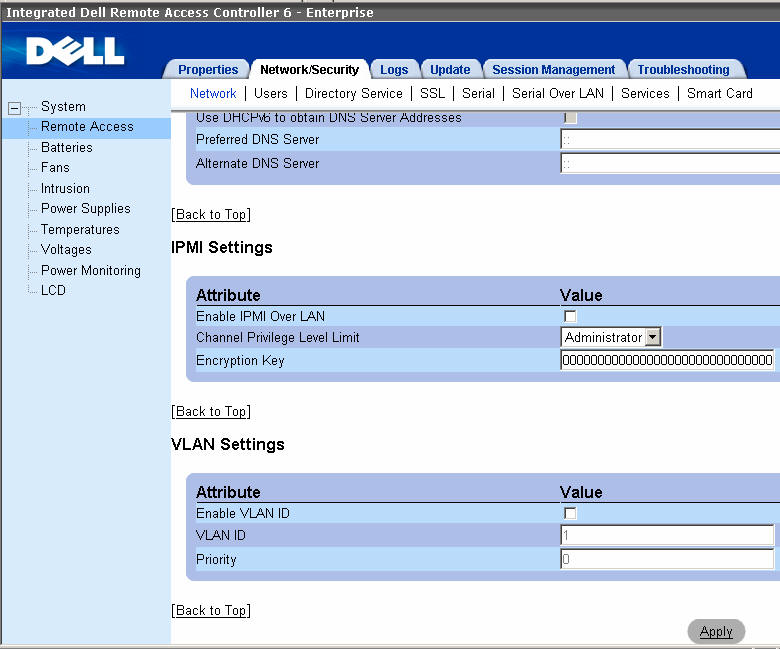Switch to the Properties tab

(x=208, y=70)
